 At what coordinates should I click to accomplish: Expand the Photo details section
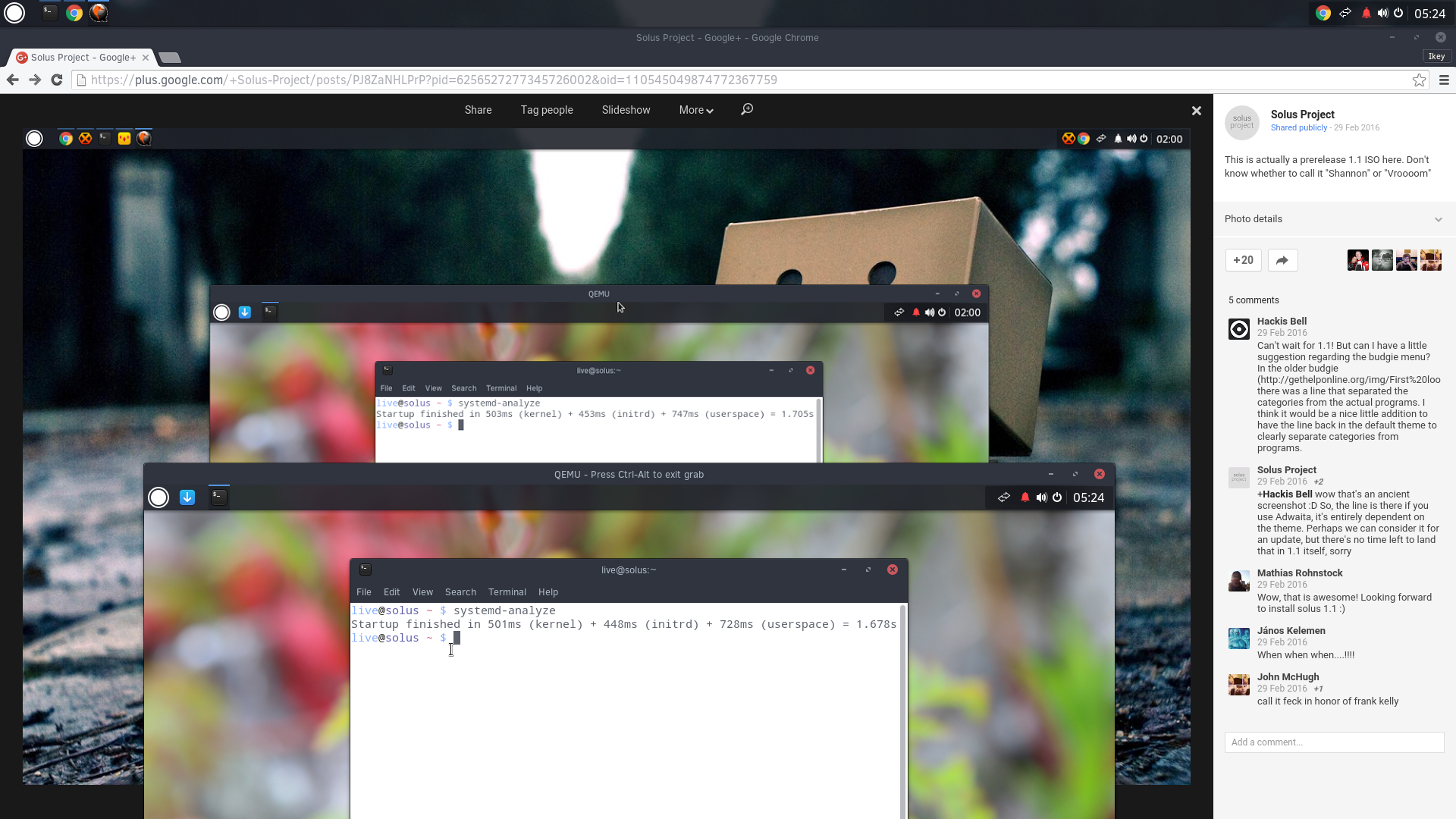coord(1334,219)
